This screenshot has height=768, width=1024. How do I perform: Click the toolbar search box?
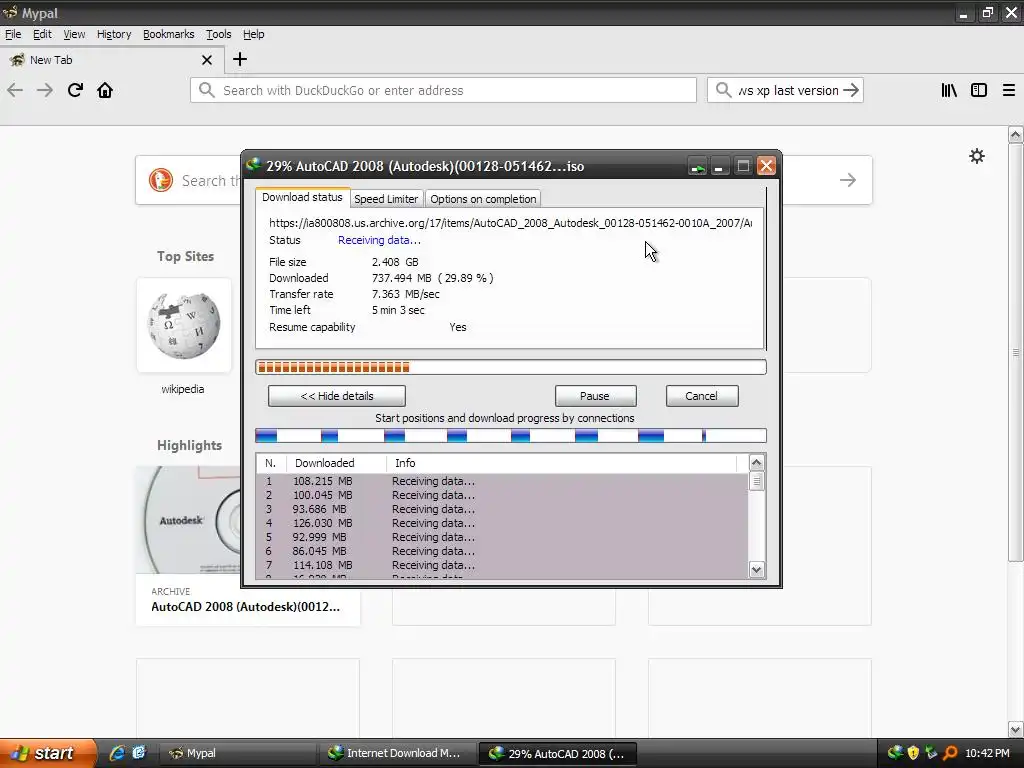(785, 90)
